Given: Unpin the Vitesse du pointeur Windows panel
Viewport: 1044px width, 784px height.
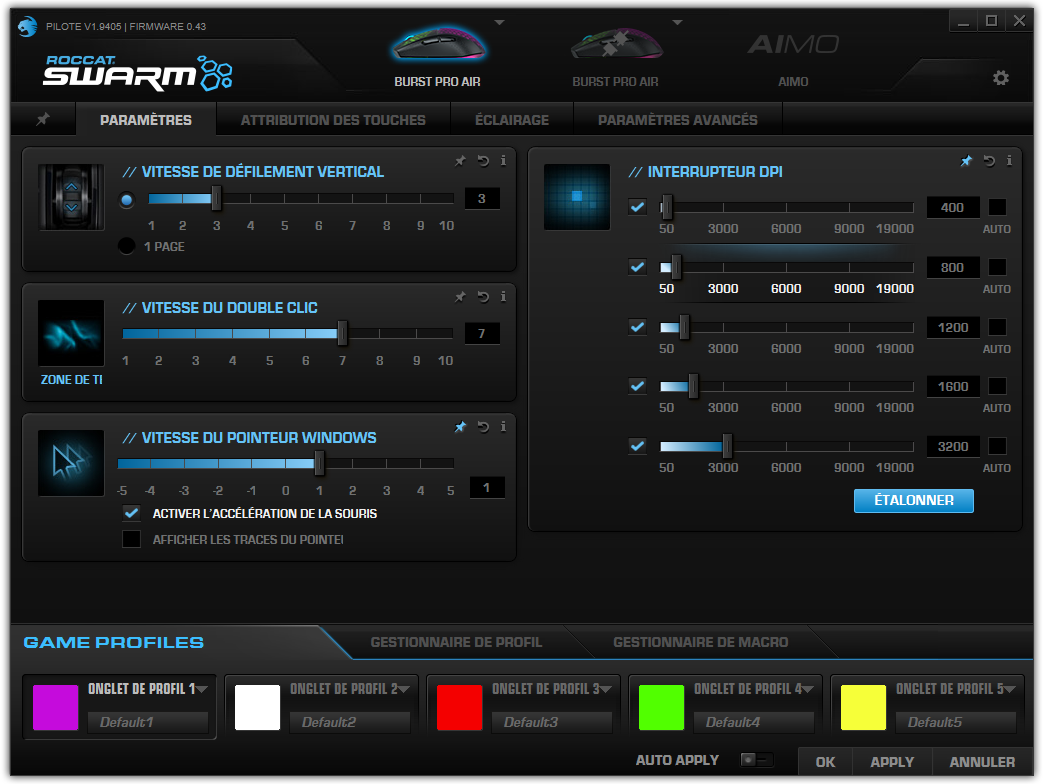Looking at the screenshot, I should tap(460, 427).
